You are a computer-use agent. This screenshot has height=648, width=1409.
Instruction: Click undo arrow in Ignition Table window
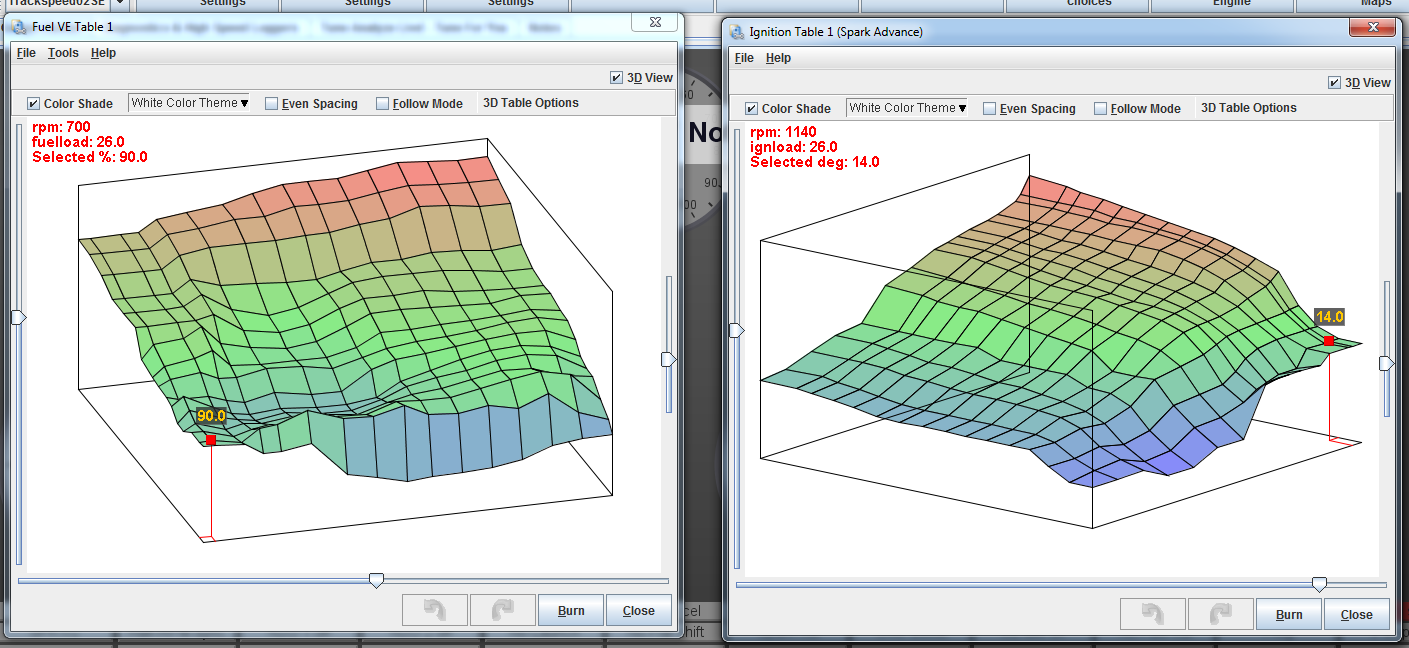click(1152, 614)
